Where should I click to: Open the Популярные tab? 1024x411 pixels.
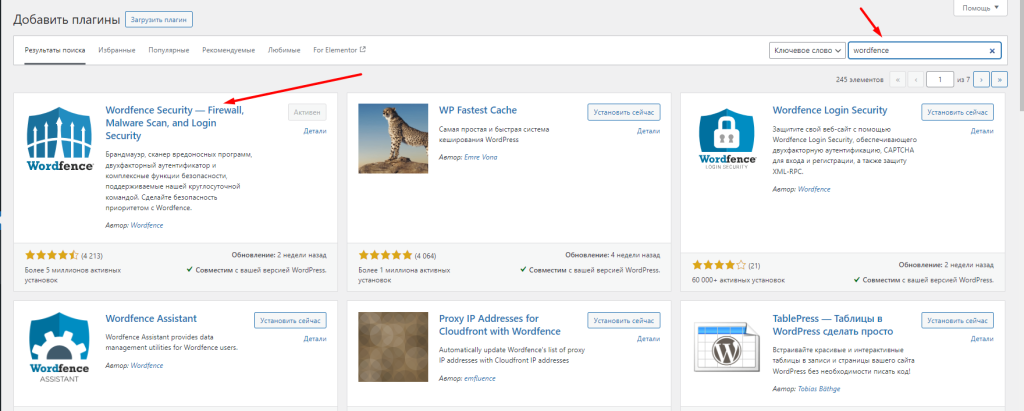click(x=168, y=50)
